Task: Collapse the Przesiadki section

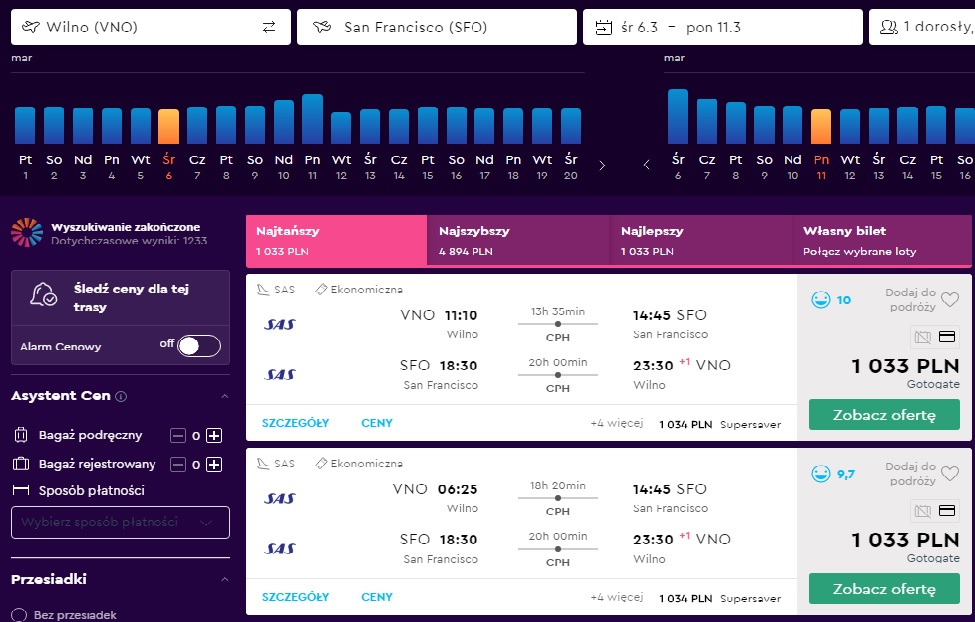Action: [x=225, y=579]
